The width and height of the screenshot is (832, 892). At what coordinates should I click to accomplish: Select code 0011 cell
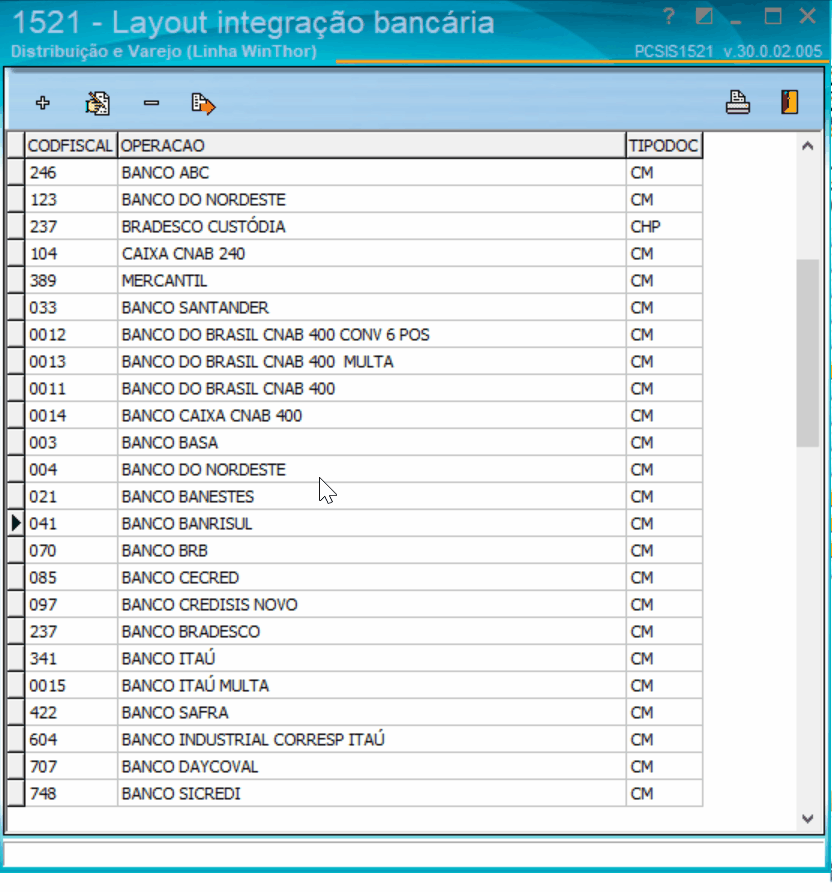click(x=71, y=389)
